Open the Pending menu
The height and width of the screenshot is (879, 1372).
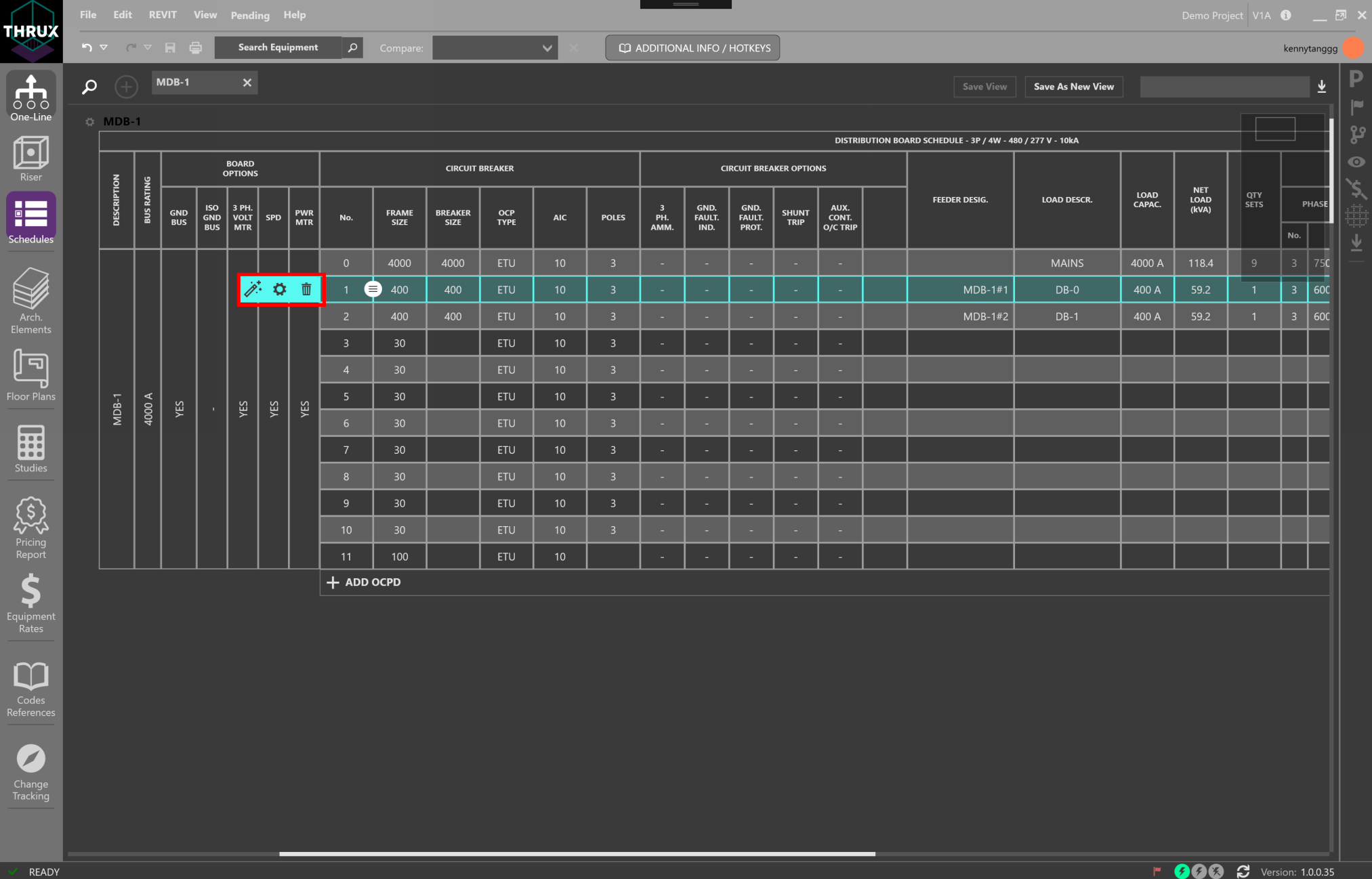pos(250,15)
